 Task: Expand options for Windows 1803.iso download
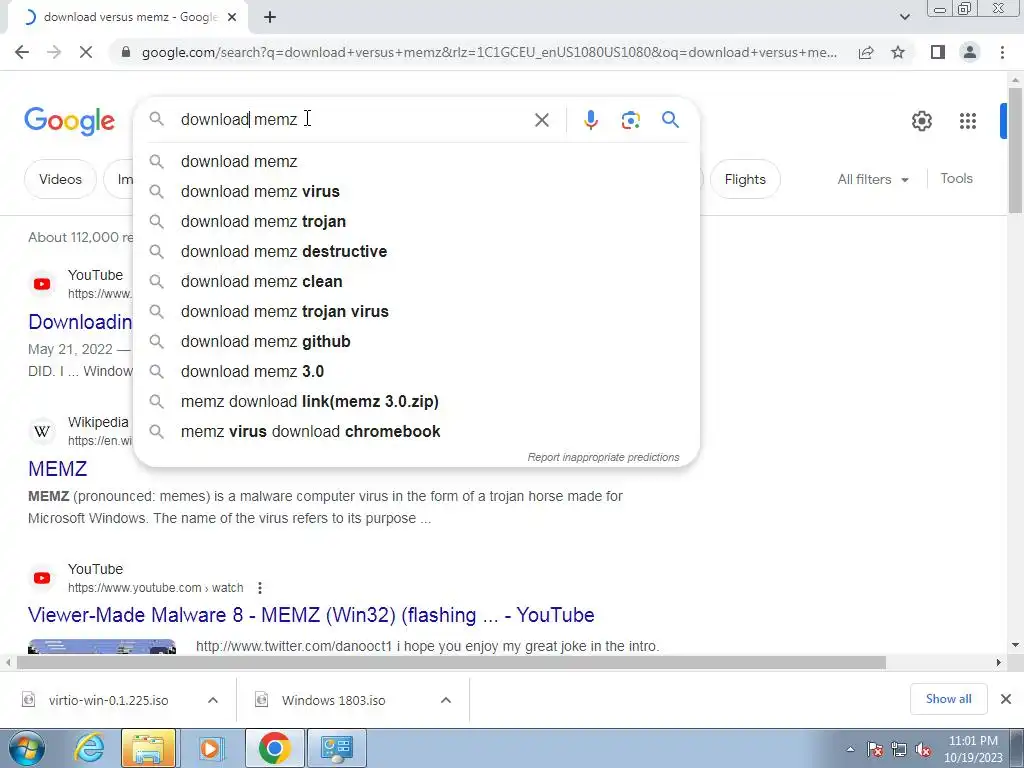[445, 700]
